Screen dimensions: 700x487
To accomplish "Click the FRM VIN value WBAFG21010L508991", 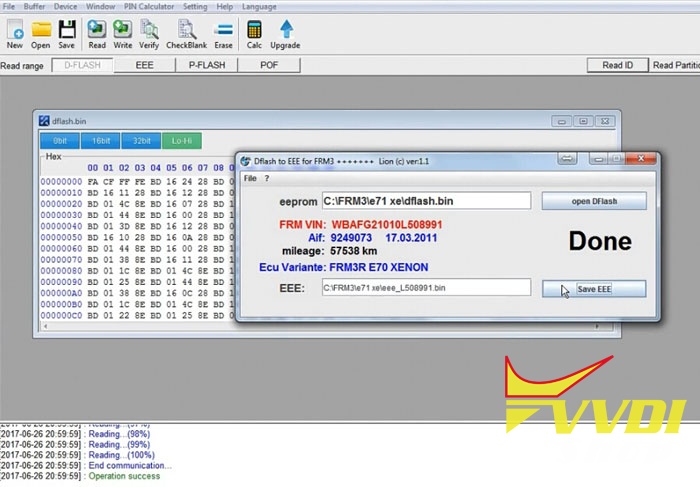I will point(387,225).
